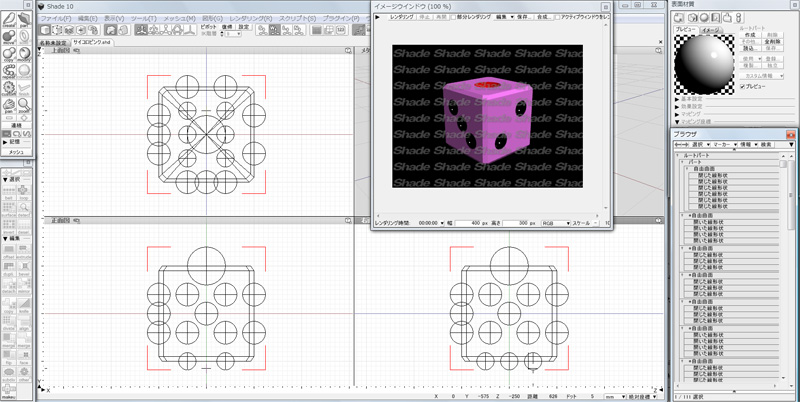Screen dimensions: 800x402
Task: Click the 保存... button in image window
Action: (x=524, y=17)
